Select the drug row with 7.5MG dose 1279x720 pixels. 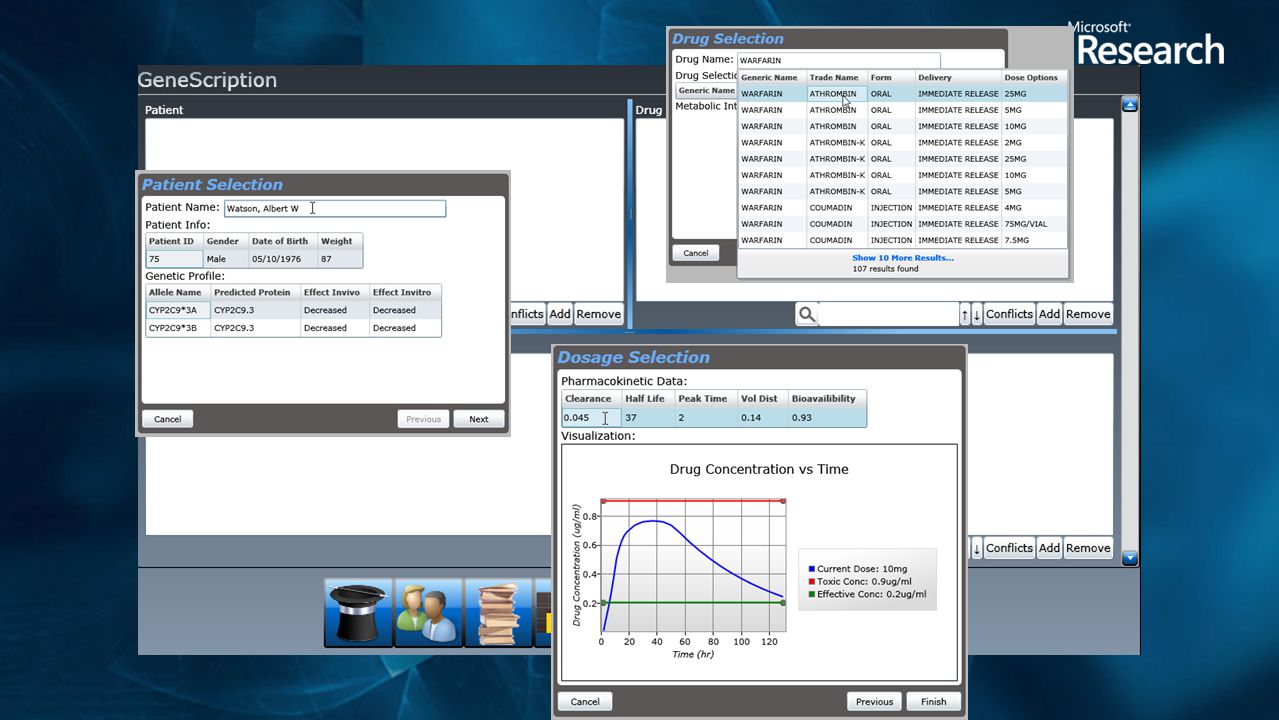click(x=902, y=240)
